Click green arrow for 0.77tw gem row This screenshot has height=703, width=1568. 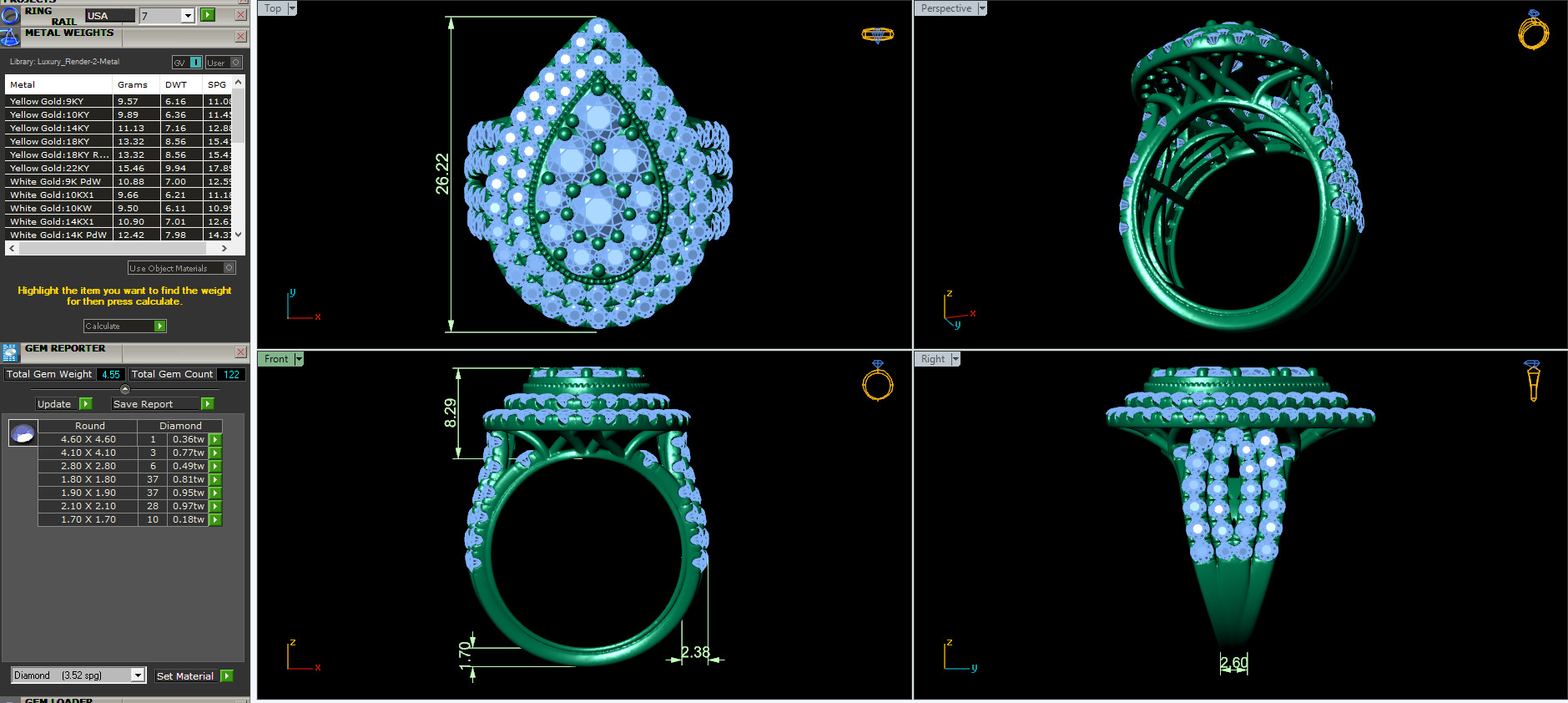click(x=215, y=453)
